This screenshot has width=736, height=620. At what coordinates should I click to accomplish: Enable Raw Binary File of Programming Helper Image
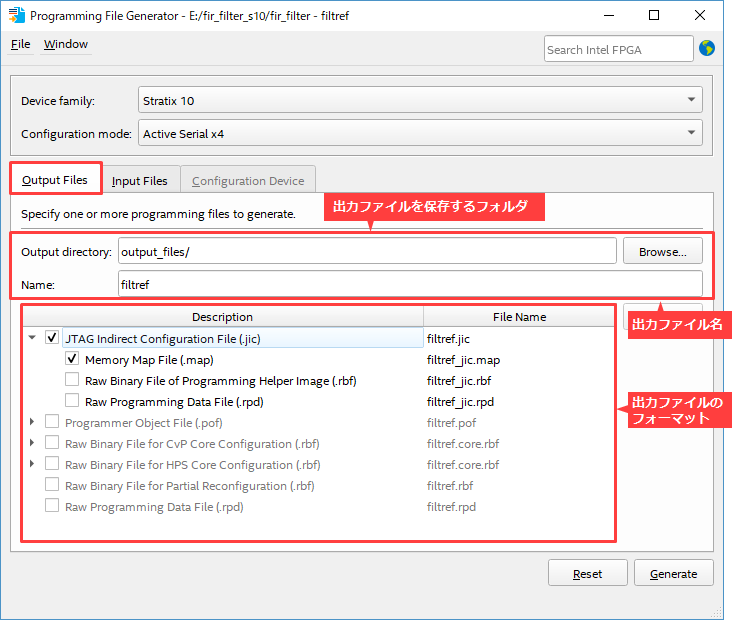click(72, 381)
